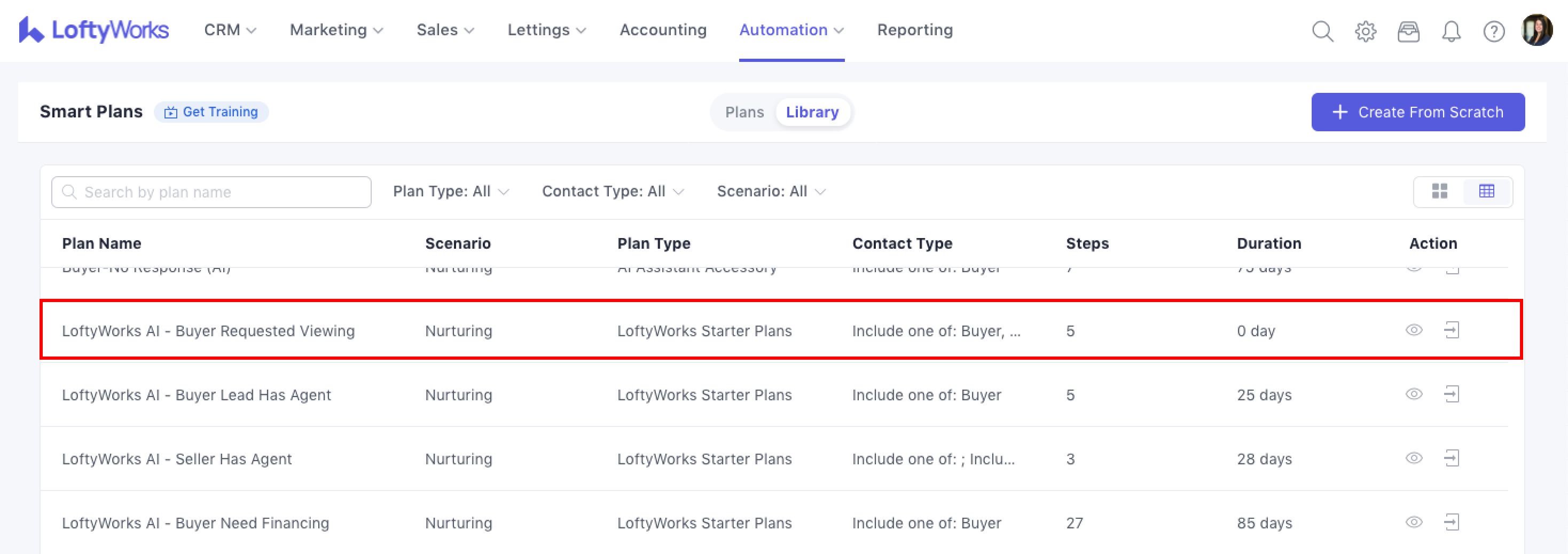
Task: Expand the Scenario filter dropdown
Action: point(771,192)
